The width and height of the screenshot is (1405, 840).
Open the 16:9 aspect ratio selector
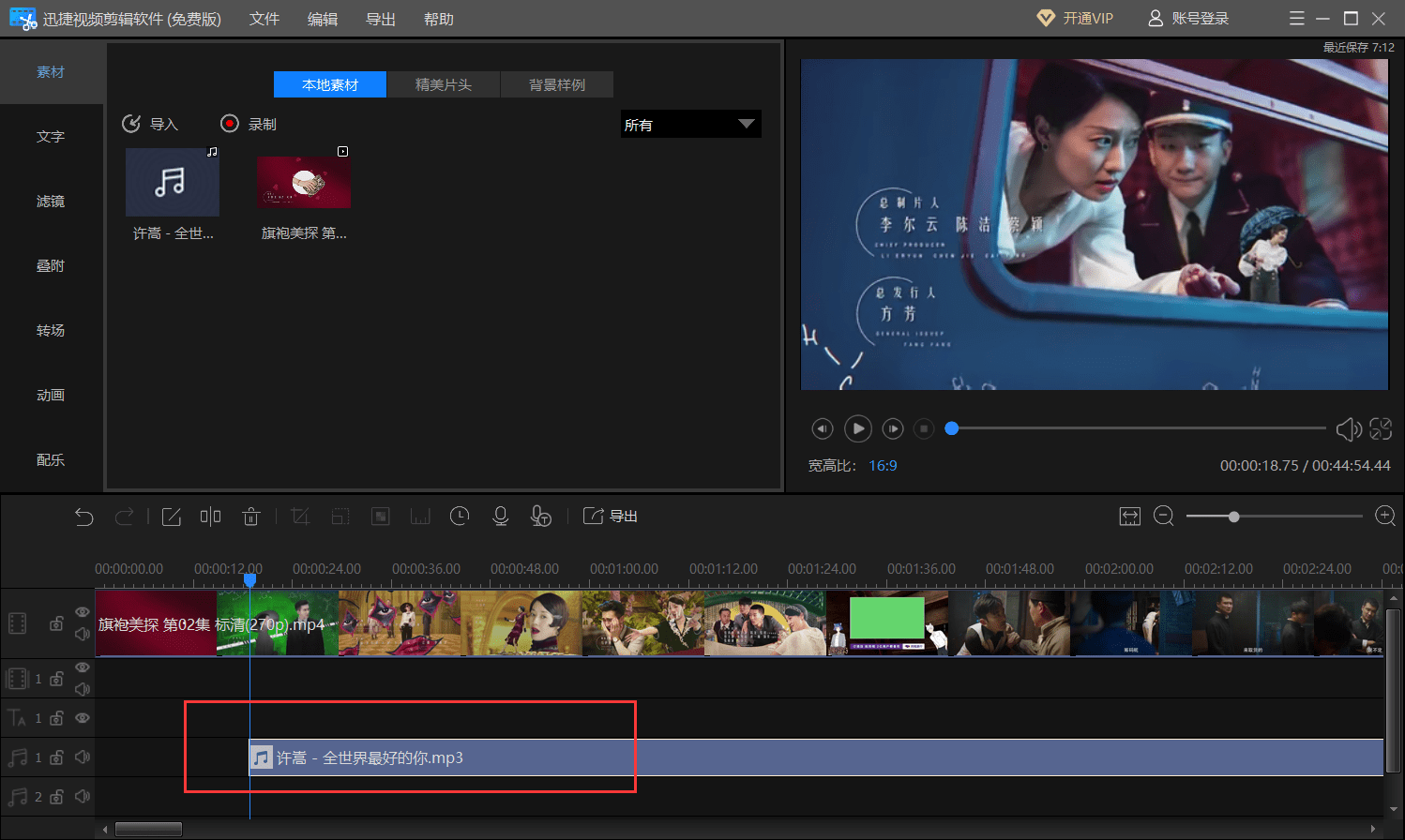tap(883, 466)
